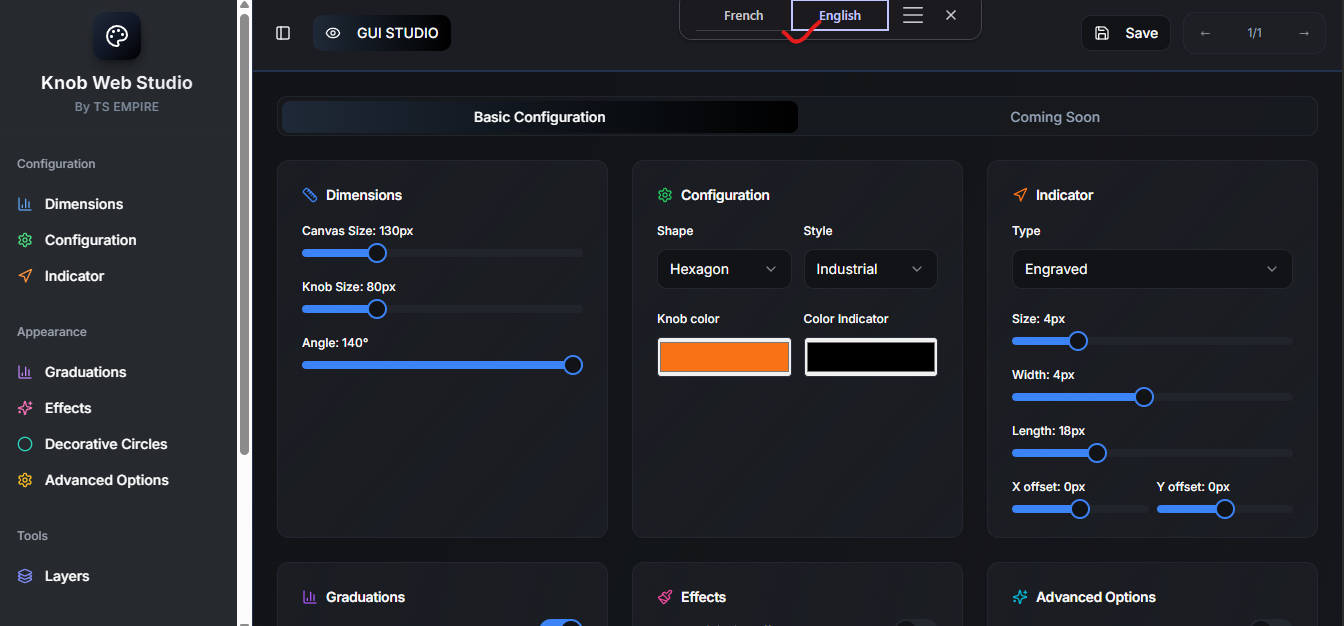
Task: Open Advanced Options in the sidebar
Action: (107, 480)
